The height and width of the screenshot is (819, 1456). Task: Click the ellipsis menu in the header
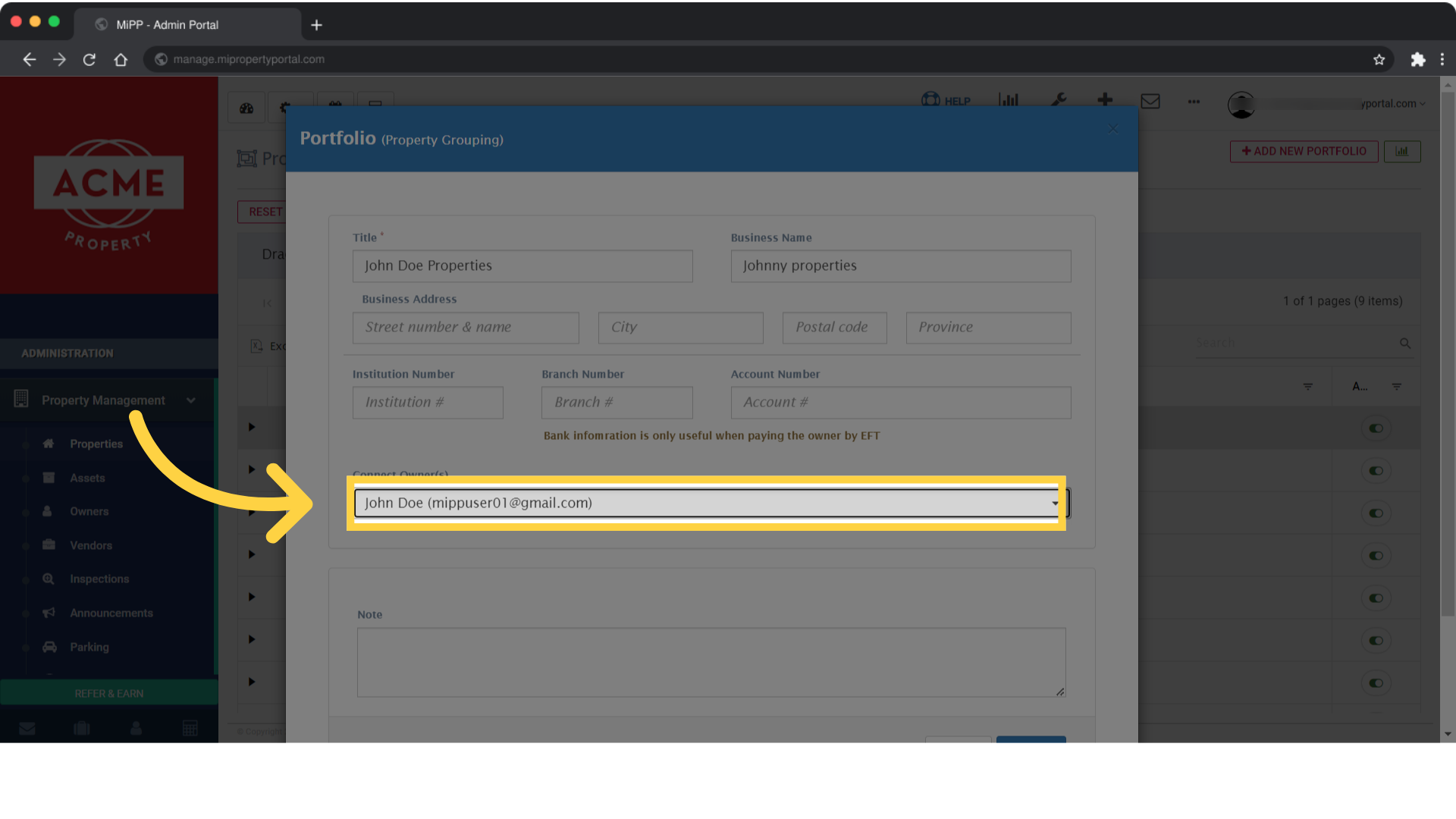(x=1193, y=101)
